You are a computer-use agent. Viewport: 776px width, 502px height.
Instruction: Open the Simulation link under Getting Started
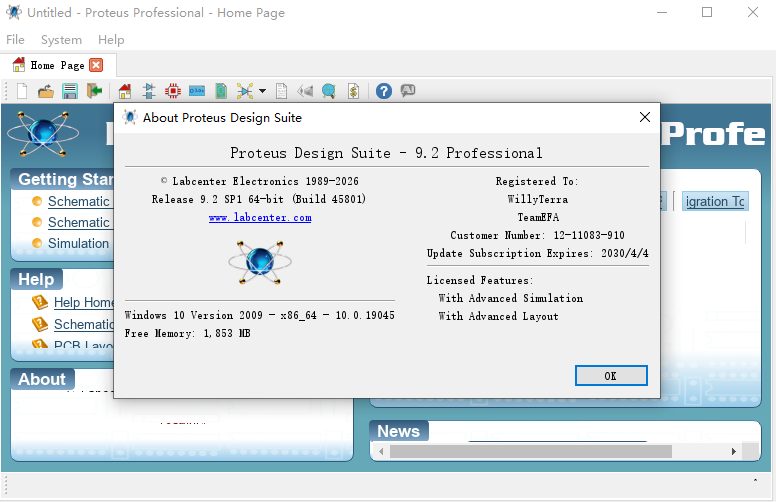click(78, 244)
